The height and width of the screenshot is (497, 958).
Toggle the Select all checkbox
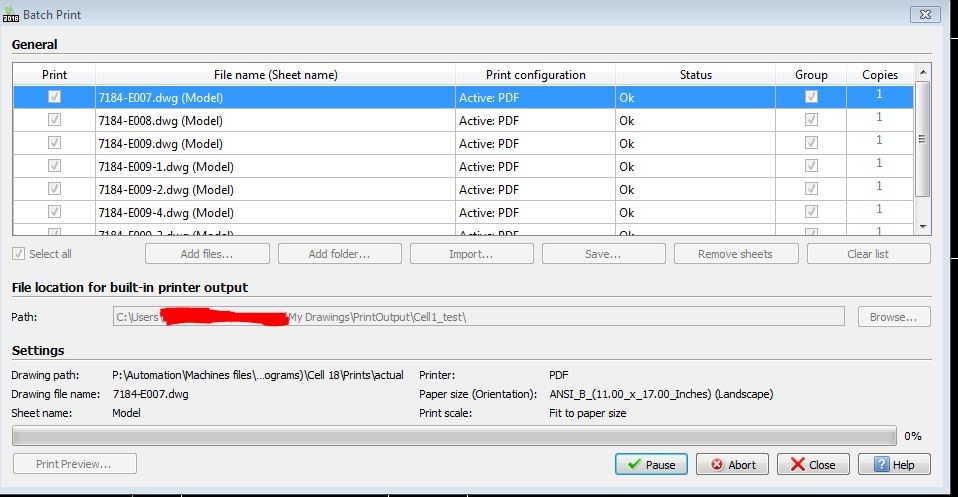coord(19,254)
